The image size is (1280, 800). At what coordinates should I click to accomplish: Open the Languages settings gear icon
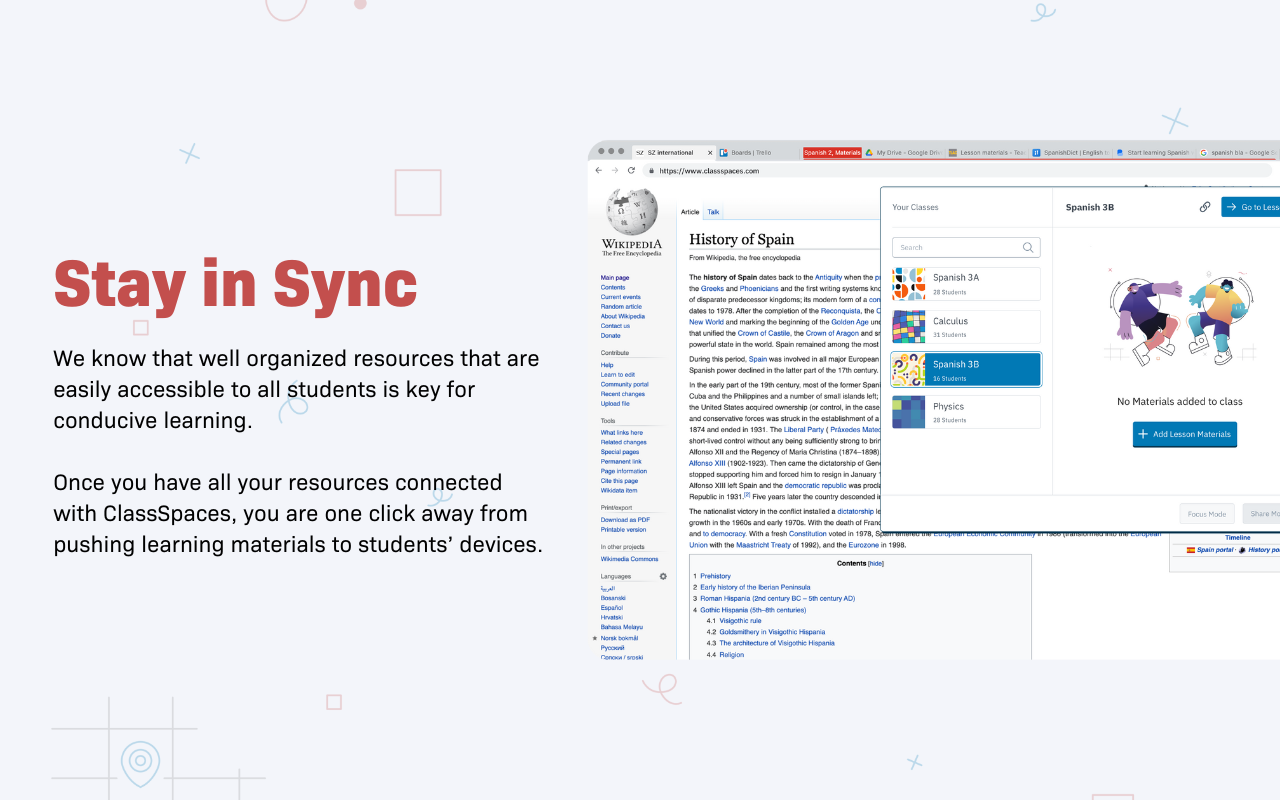pos(663,576)
